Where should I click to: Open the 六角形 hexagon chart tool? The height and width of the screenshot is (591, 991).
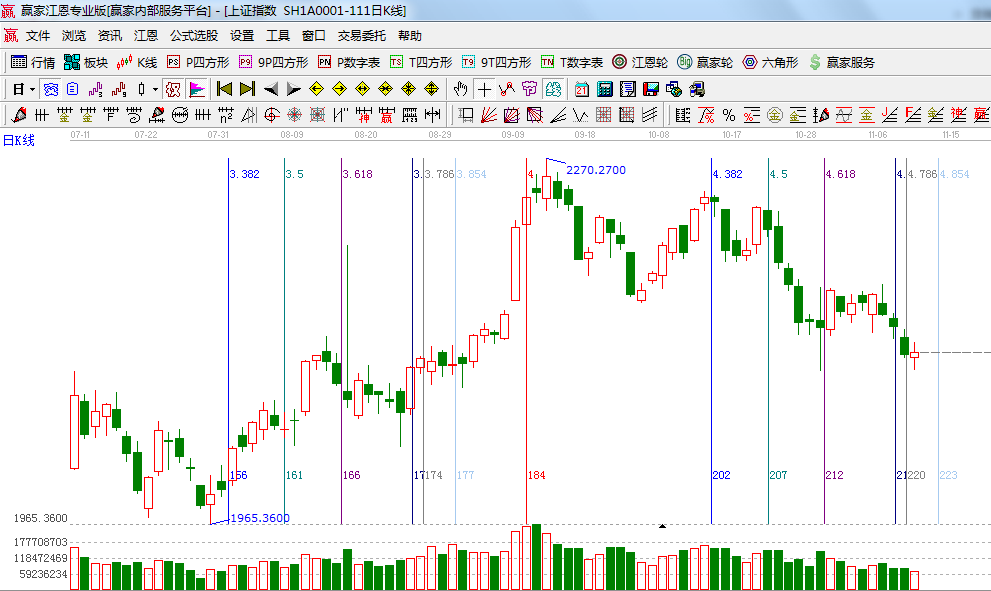[770, 62]
